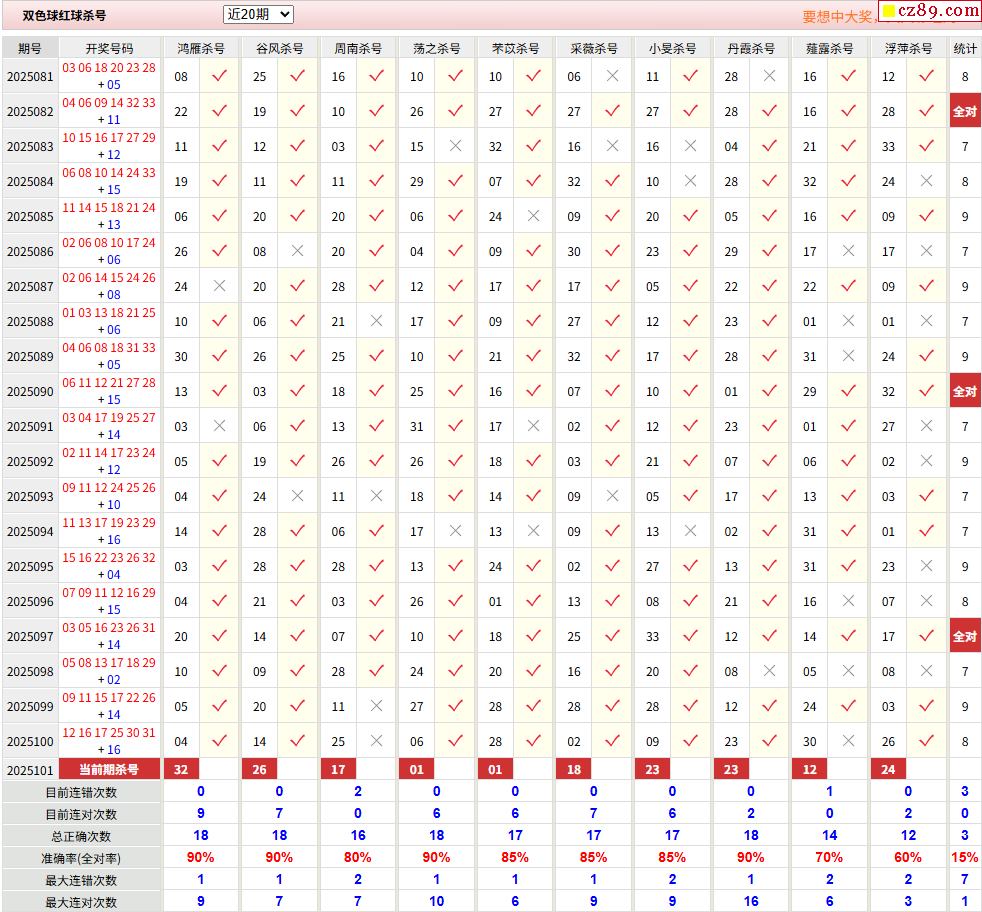Click draw numbers 03 06 18 20 23 28
The image size is (982, 912).
(109, 68)
